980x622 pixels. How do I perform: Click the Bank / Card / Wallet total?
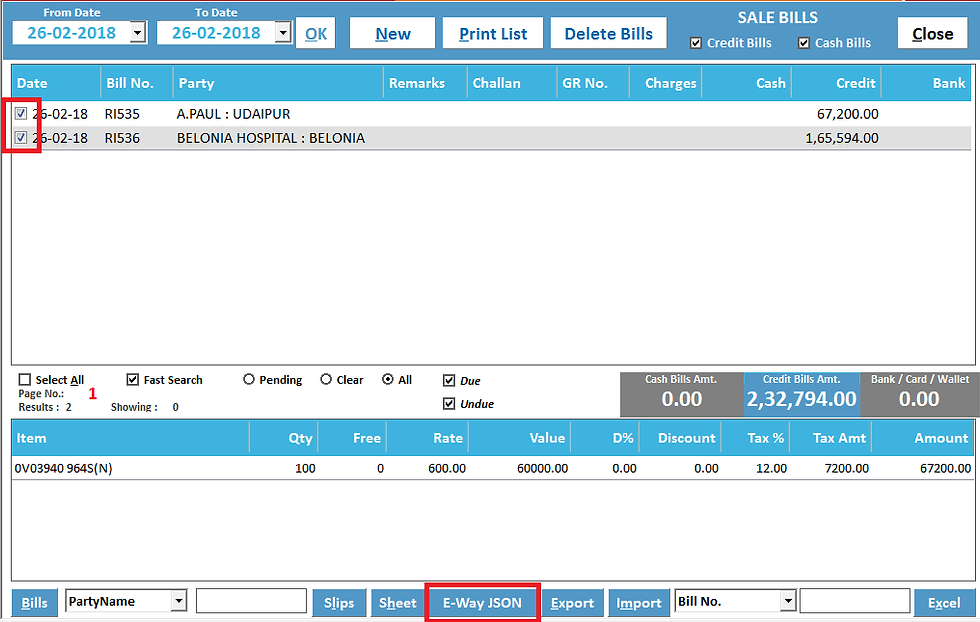(919, 394)
